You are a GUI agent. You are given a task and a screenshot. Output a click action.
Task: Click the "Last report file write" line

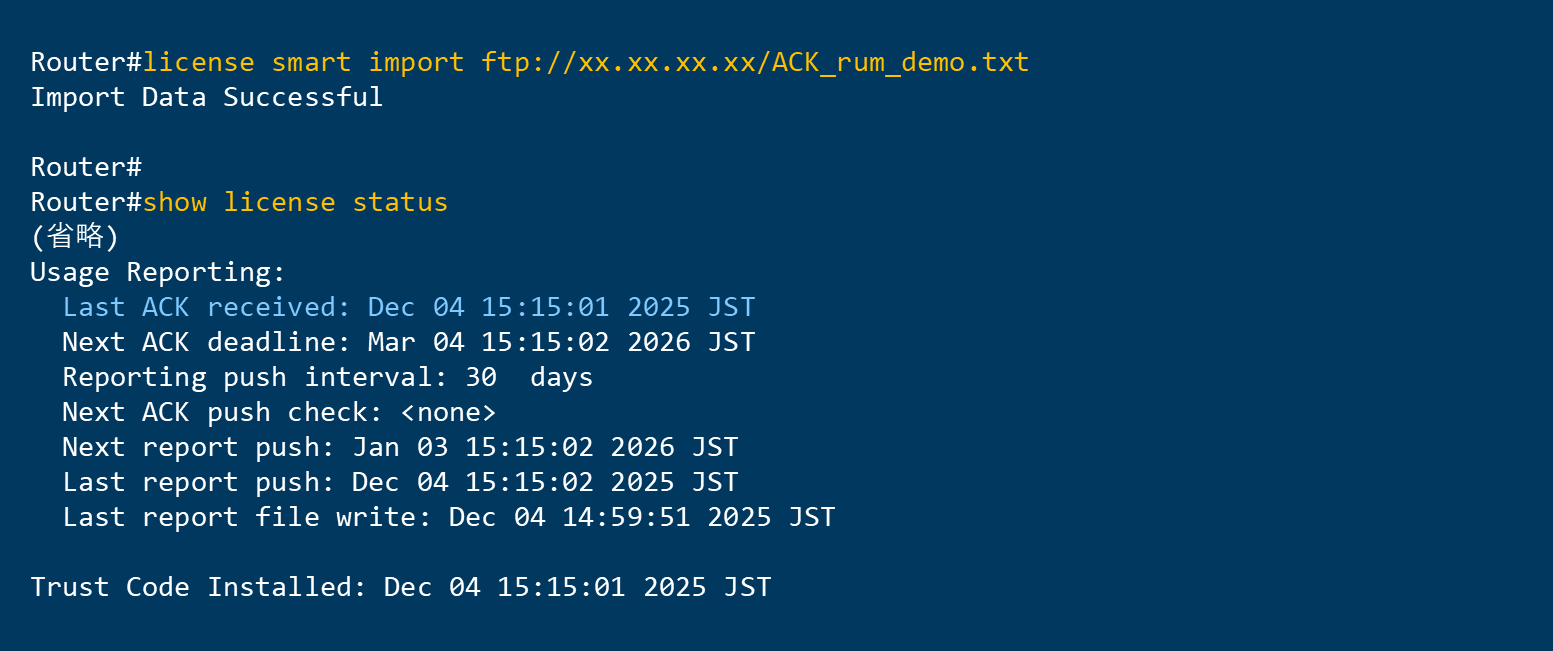pyautogui.click(x=448, y=517)
